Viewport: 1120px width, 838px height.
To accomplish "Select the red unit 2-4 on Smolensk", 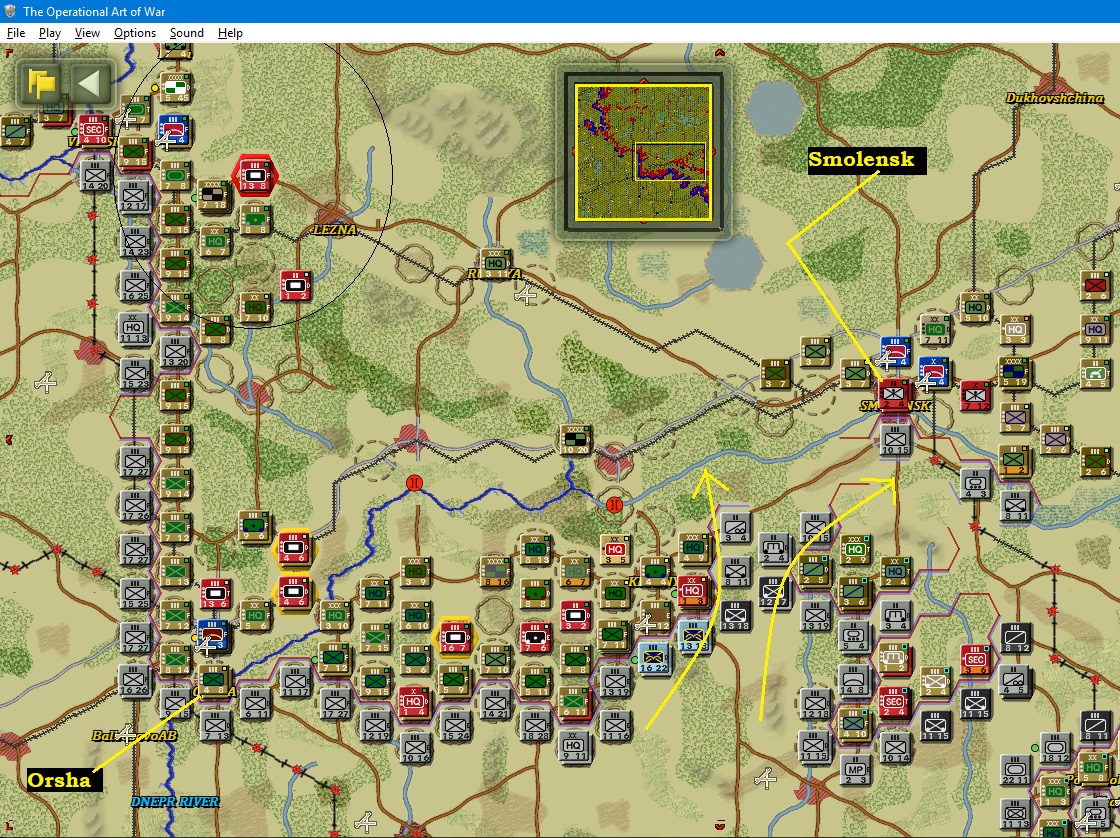I will coord(893,394).
